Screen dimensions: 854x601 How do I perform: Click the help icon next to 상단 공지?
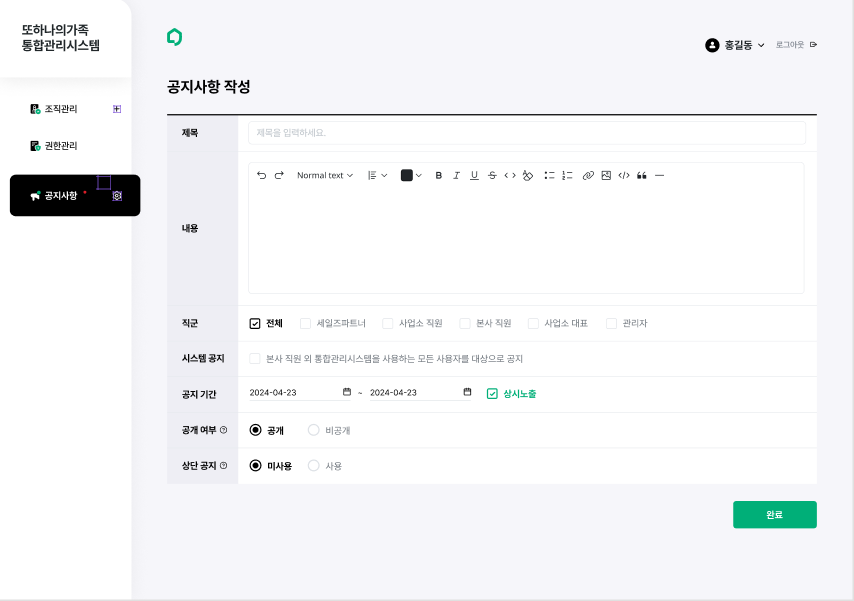pos(224,466)
